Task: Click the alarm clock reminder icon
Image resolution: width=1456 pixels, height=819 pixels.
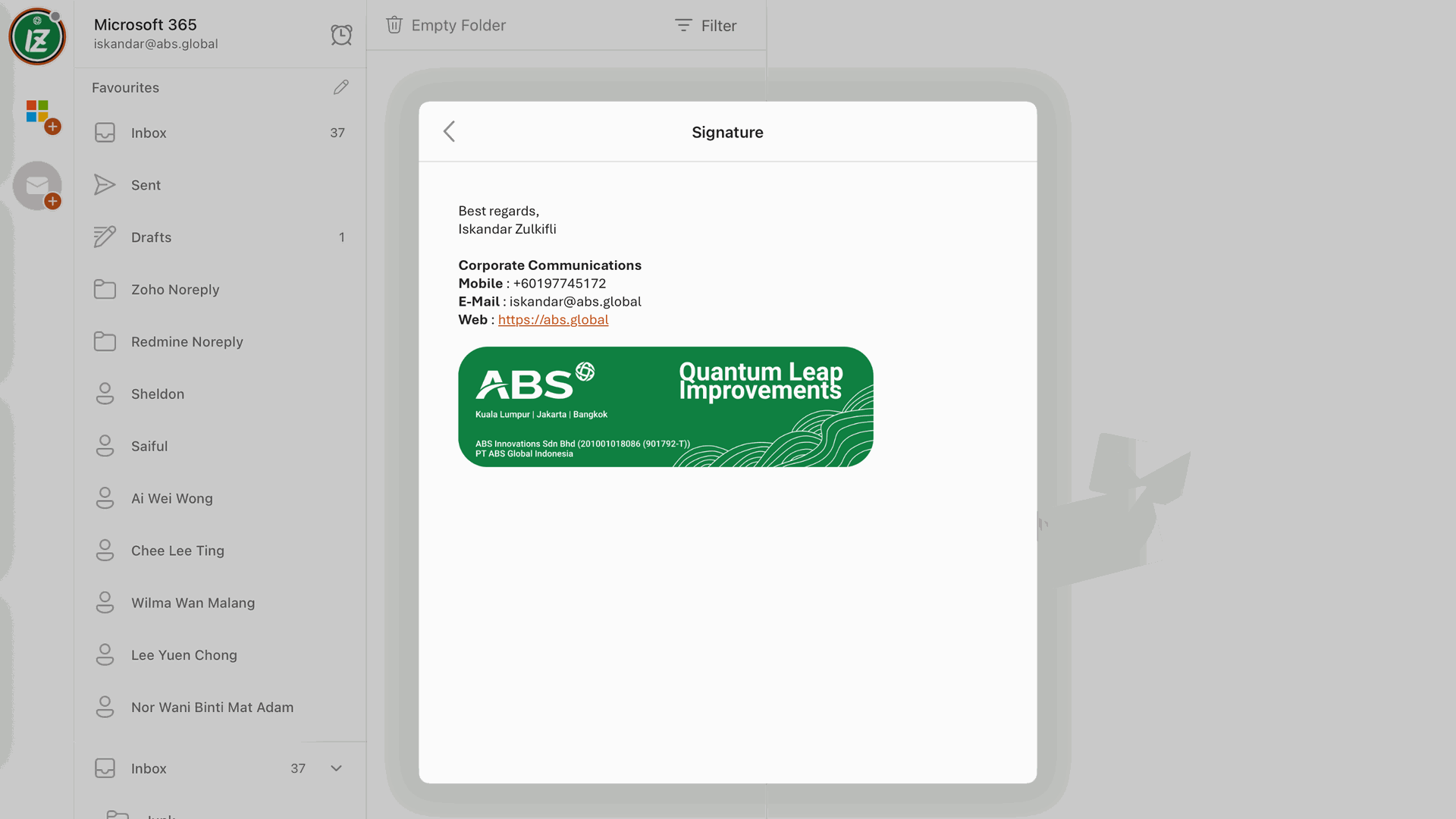Action: (341, 34)
